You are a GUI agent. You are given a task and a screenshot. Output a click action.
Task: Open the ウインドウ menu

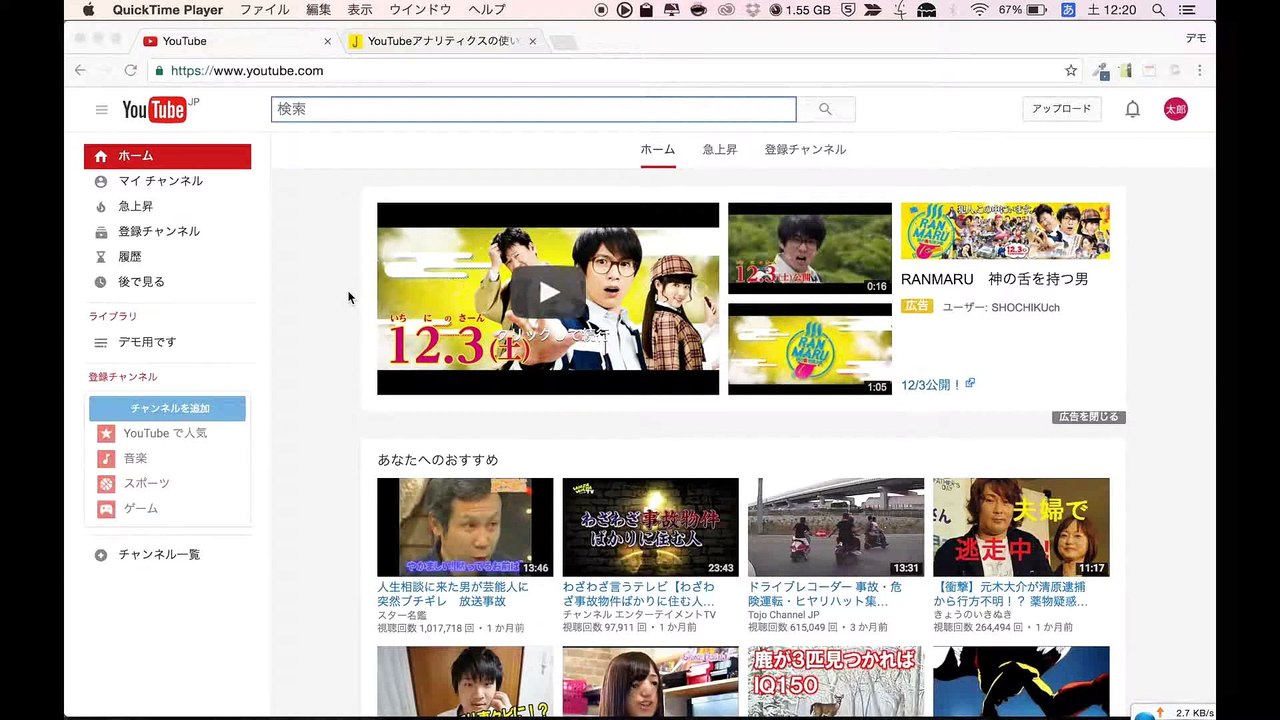pyautogui.click(x=420, y=10)
